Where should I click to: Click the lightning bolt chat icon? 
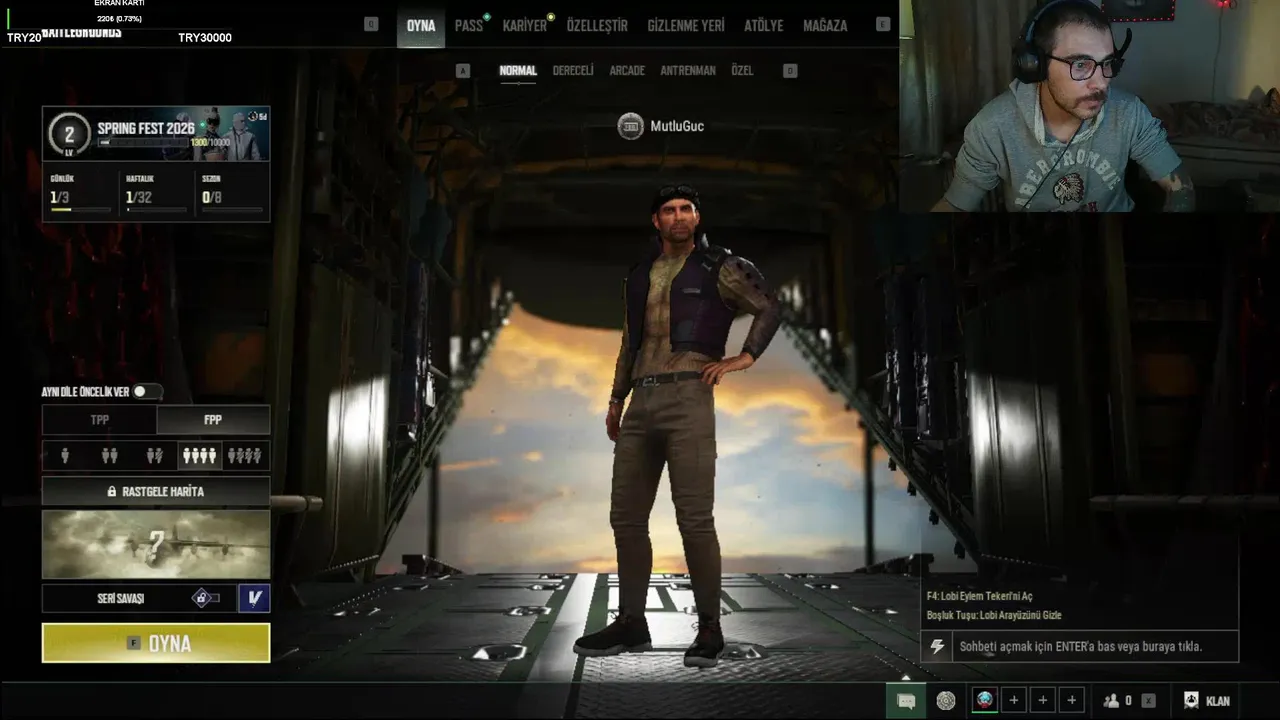point(937,646)
